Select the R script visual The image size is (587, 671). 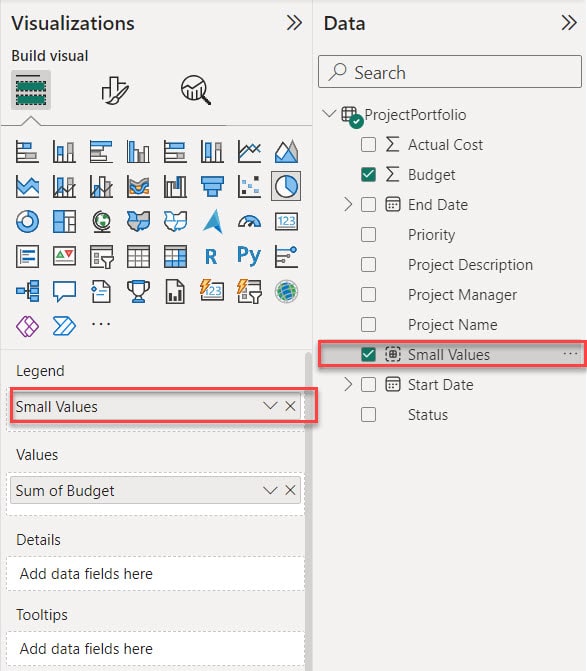(x=212, y=256)
